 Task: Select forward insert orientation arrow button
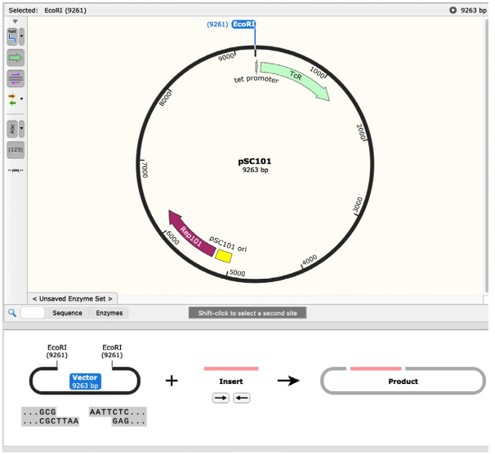221,398
